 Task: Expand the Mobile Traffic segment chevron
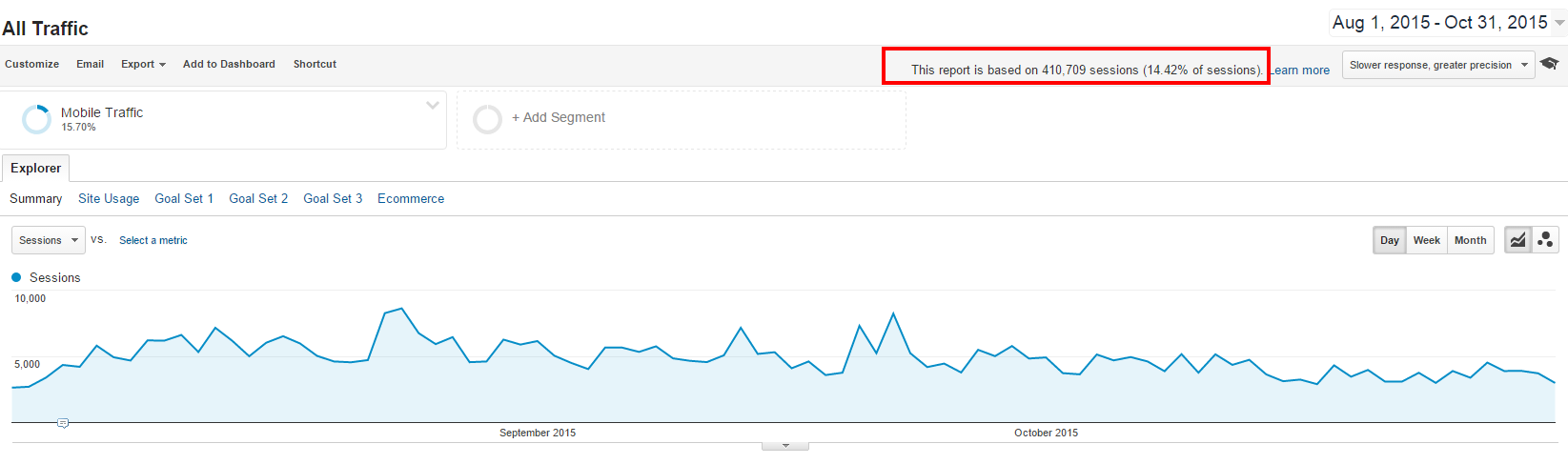433,106
